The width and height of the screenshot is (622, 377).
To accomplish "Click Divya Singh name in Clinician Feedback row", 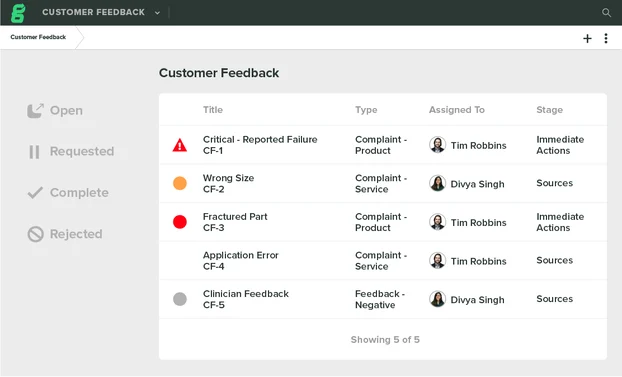I will click(x=477, y=300).
